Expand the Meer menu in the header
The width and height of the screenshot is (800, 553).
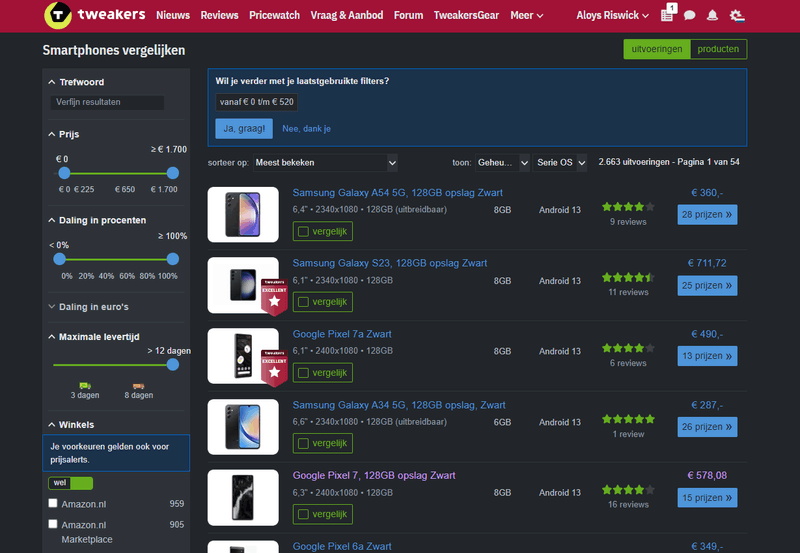(527, 15)
